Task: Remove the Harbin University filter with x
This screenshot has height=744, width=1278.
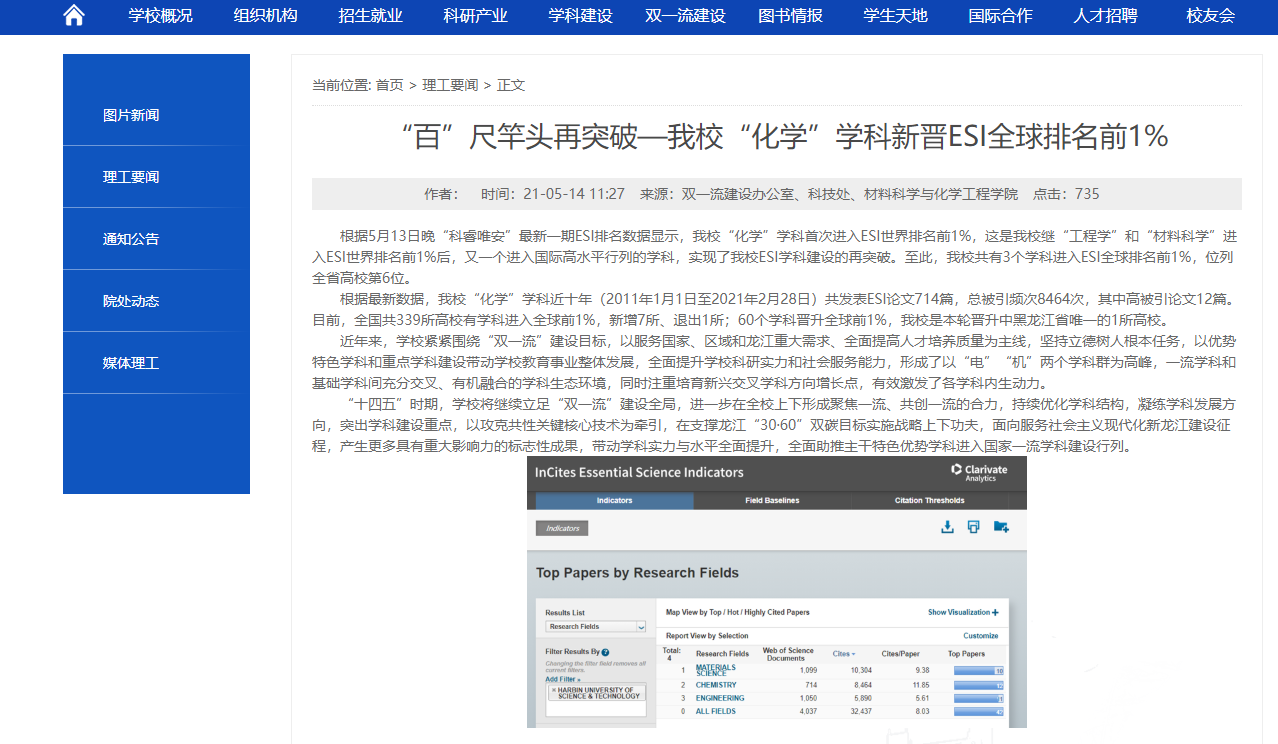Action: coord(552,690)
